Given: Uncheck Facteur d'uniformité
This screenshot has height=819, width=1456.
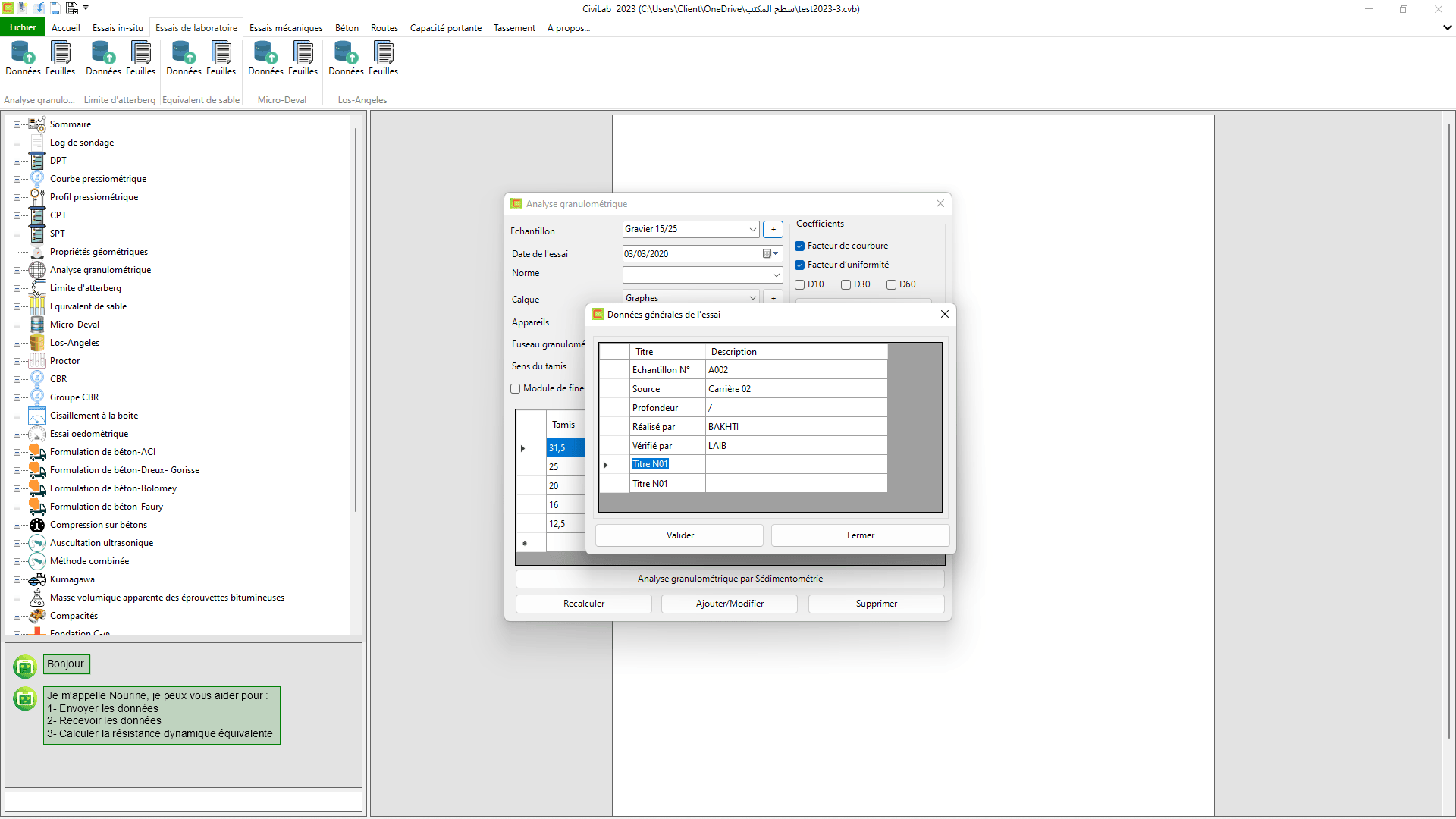Looking at the screenshot, I should pyautogui.click(x=799, y=265).
